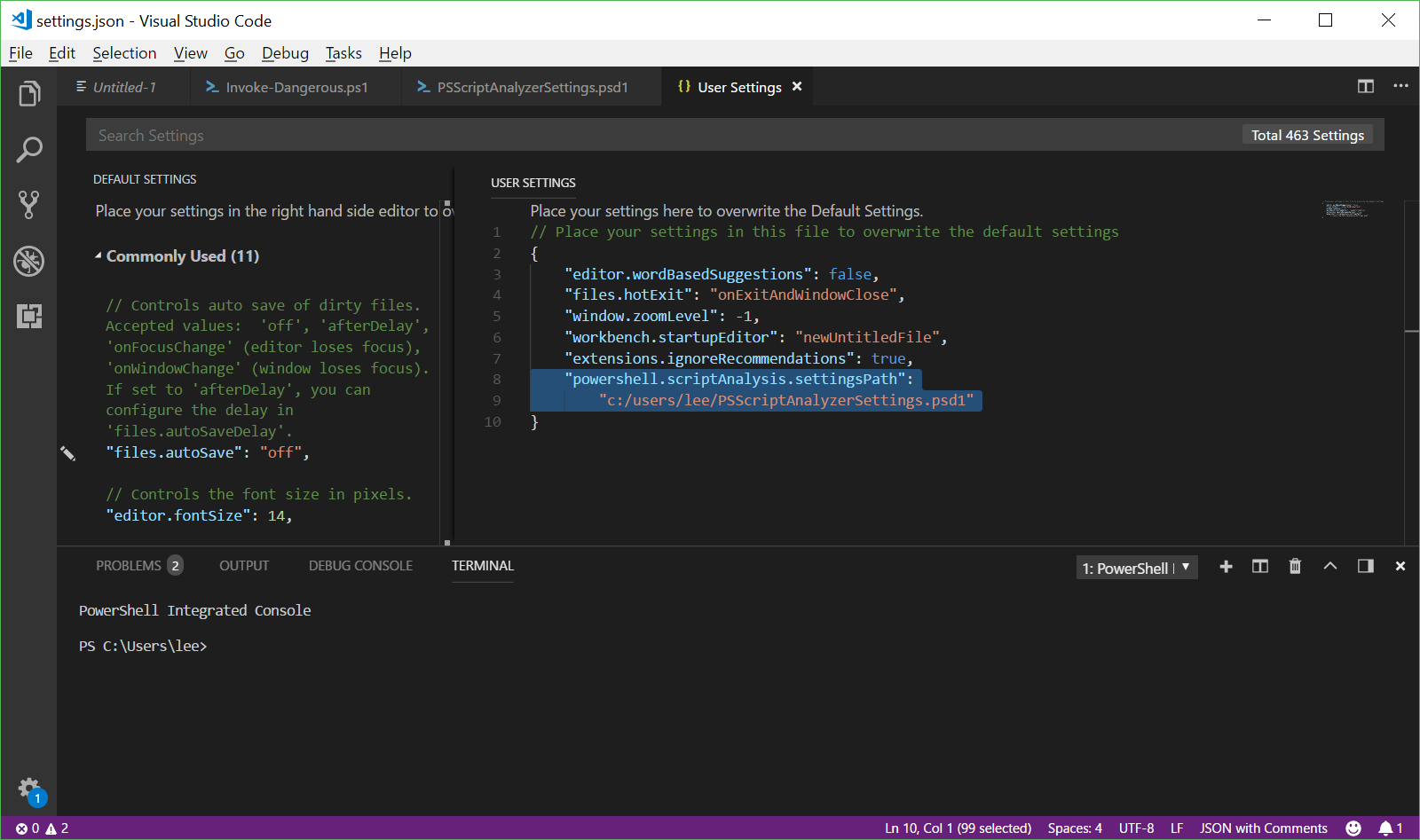This screenshot has width=1420, height=840.
Task: Click the VS Code logo in title bar
Action: click(x=21, y=20)
